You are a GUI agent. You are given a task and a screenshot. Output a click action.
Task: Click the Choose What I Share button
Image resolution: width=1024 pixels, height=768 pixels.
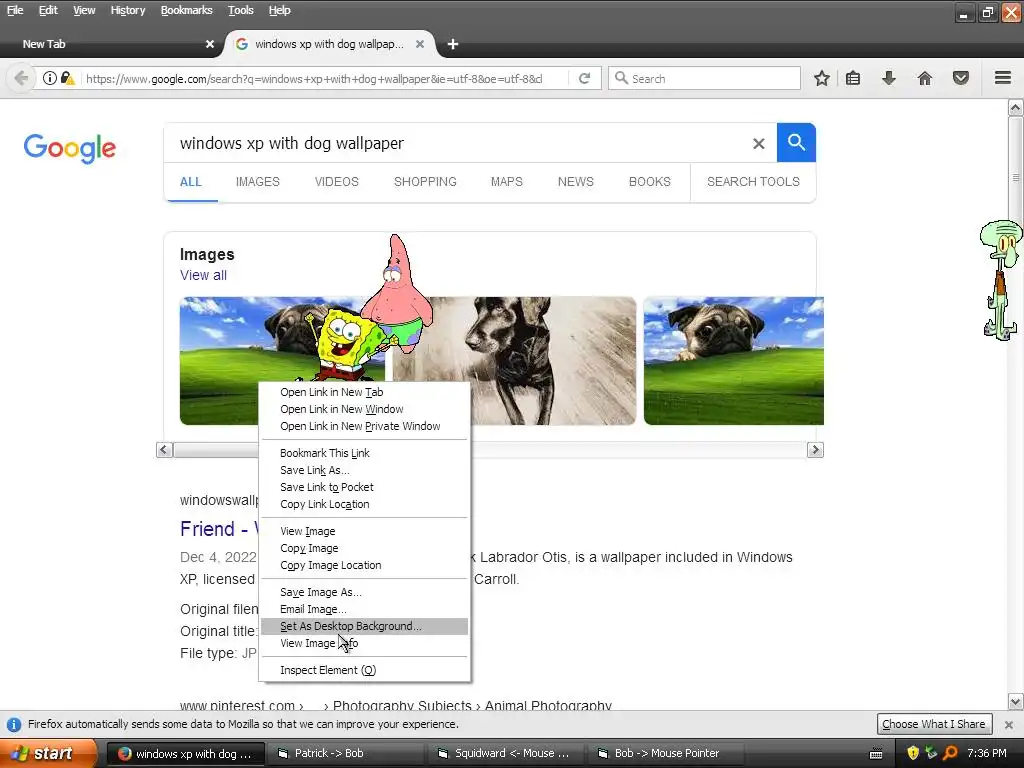(x=934, y=724)
